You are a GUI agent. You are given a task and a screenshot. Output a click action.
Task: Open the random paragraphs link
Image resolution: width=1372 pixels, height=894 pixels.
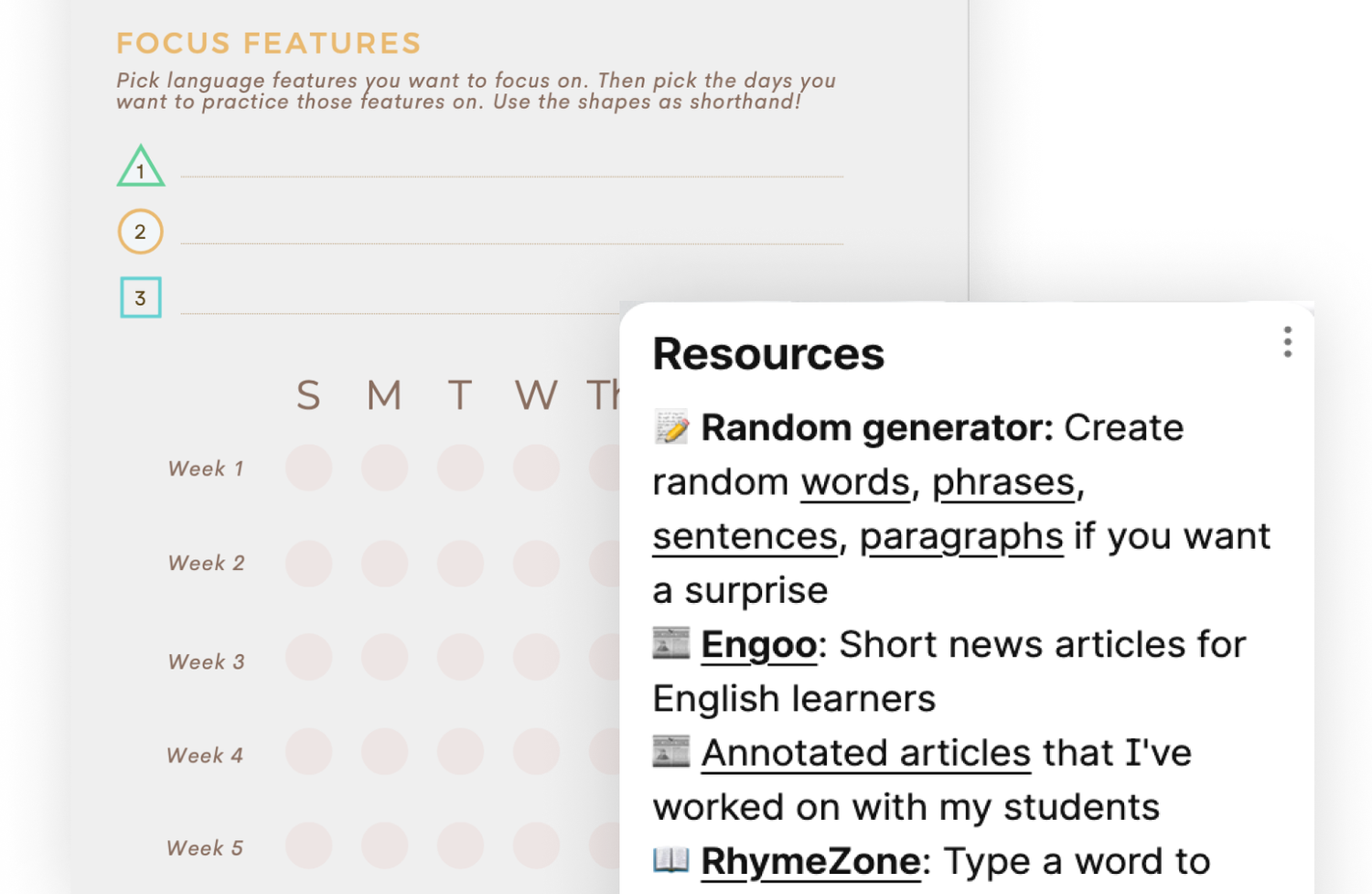(x=961, y=536)
